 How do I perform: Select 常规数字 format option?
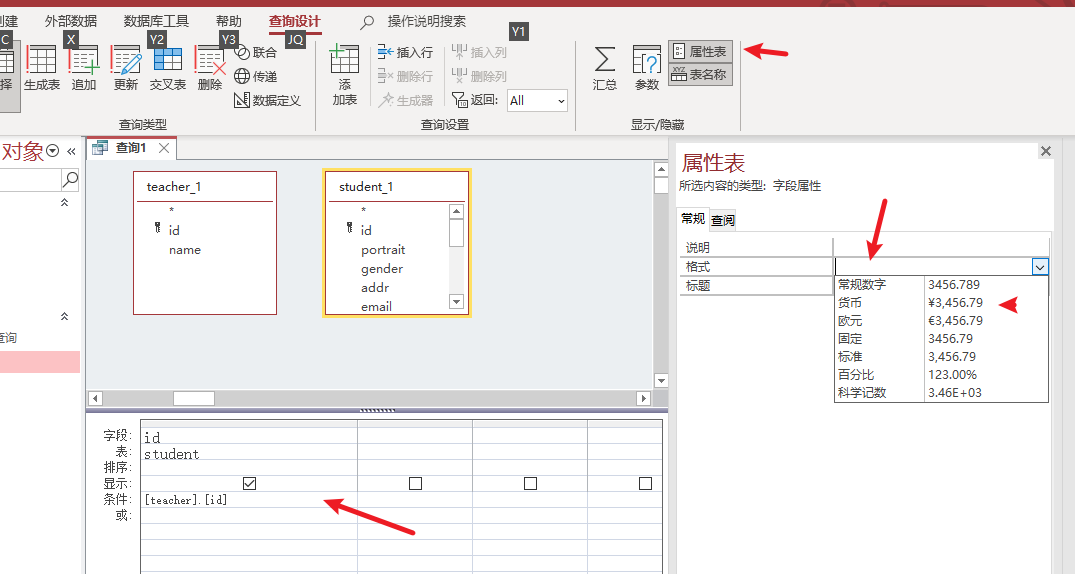coord(941,285)
